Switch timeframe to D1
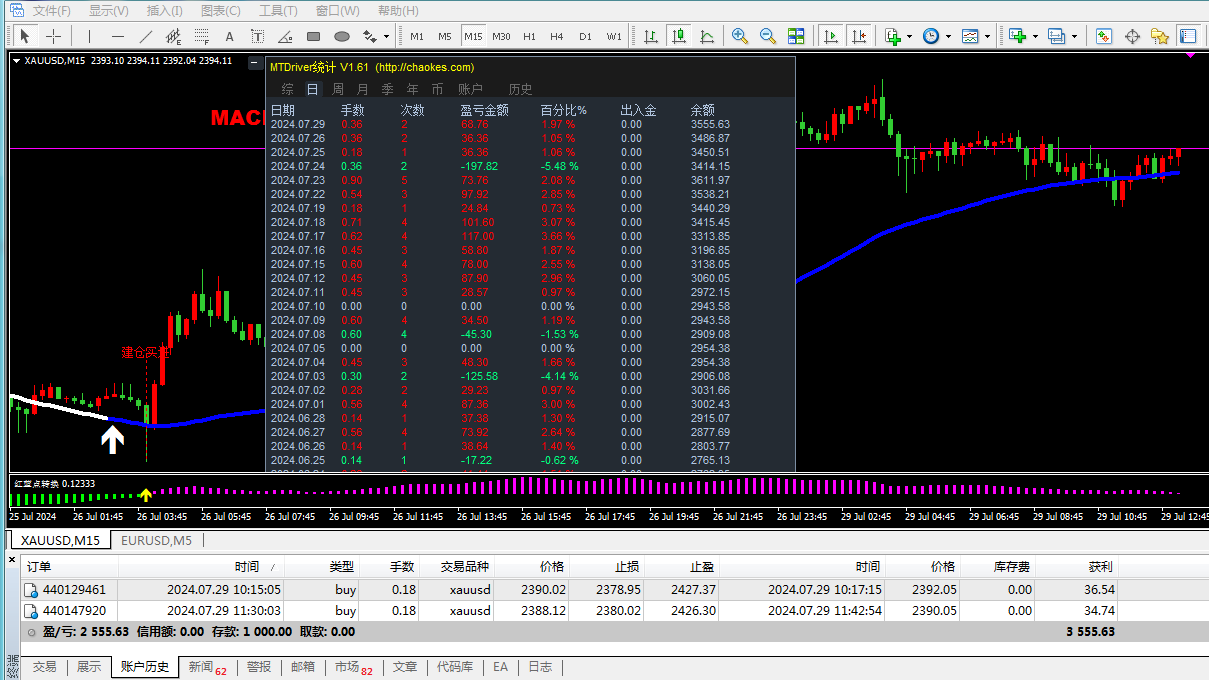The width and height of the screenshot is (1209, 680). [585, 36]
